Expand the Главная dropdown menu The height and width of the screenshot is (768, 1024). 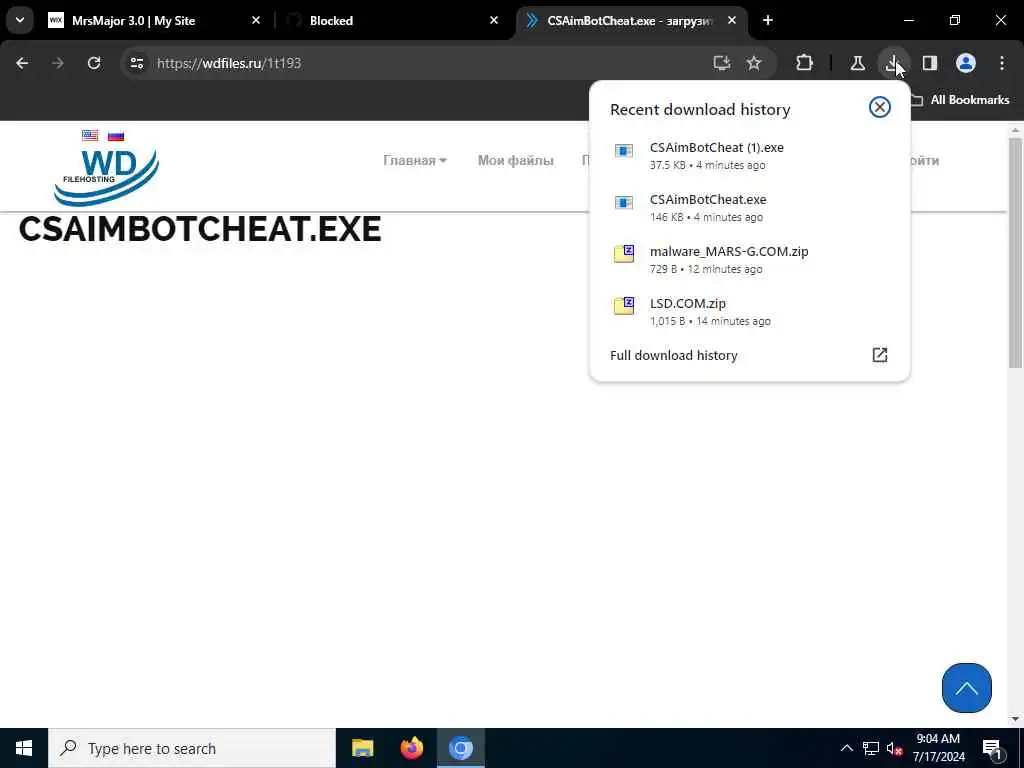(415, 161)
